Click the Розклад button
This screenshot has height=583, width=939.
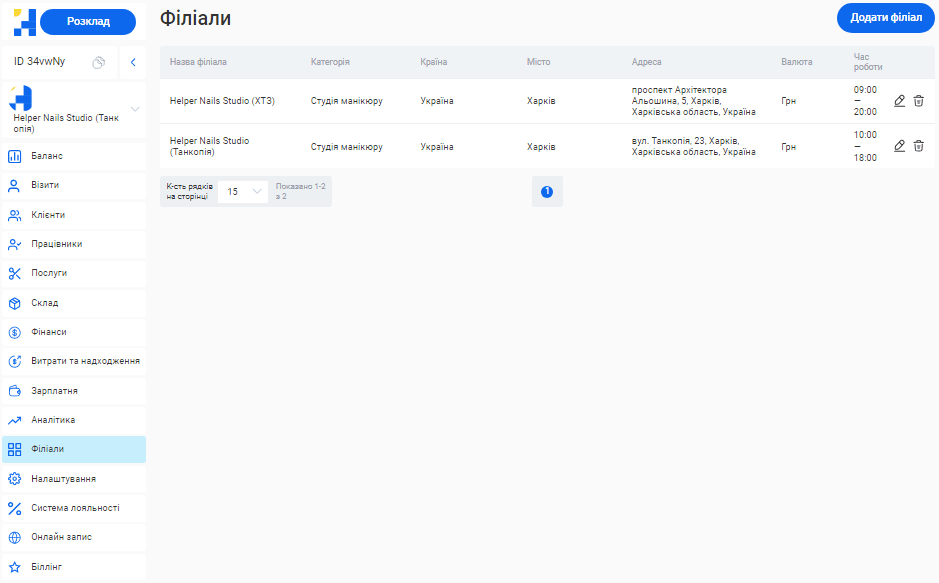pos(88,22)
